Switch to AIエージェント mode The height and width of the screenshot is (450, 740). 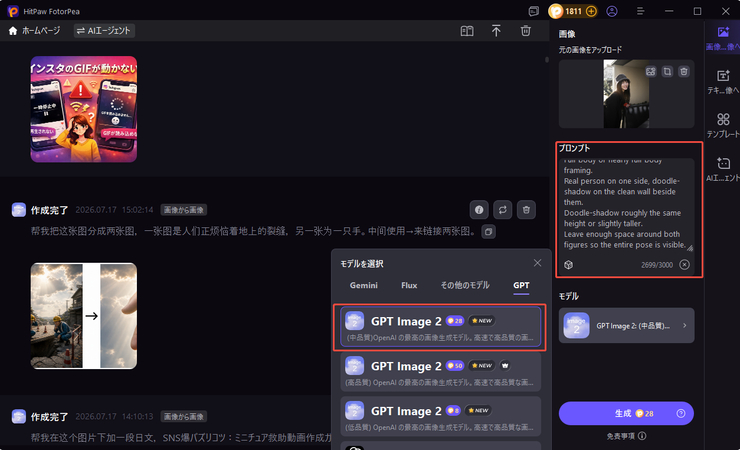(x=104, y=31)
